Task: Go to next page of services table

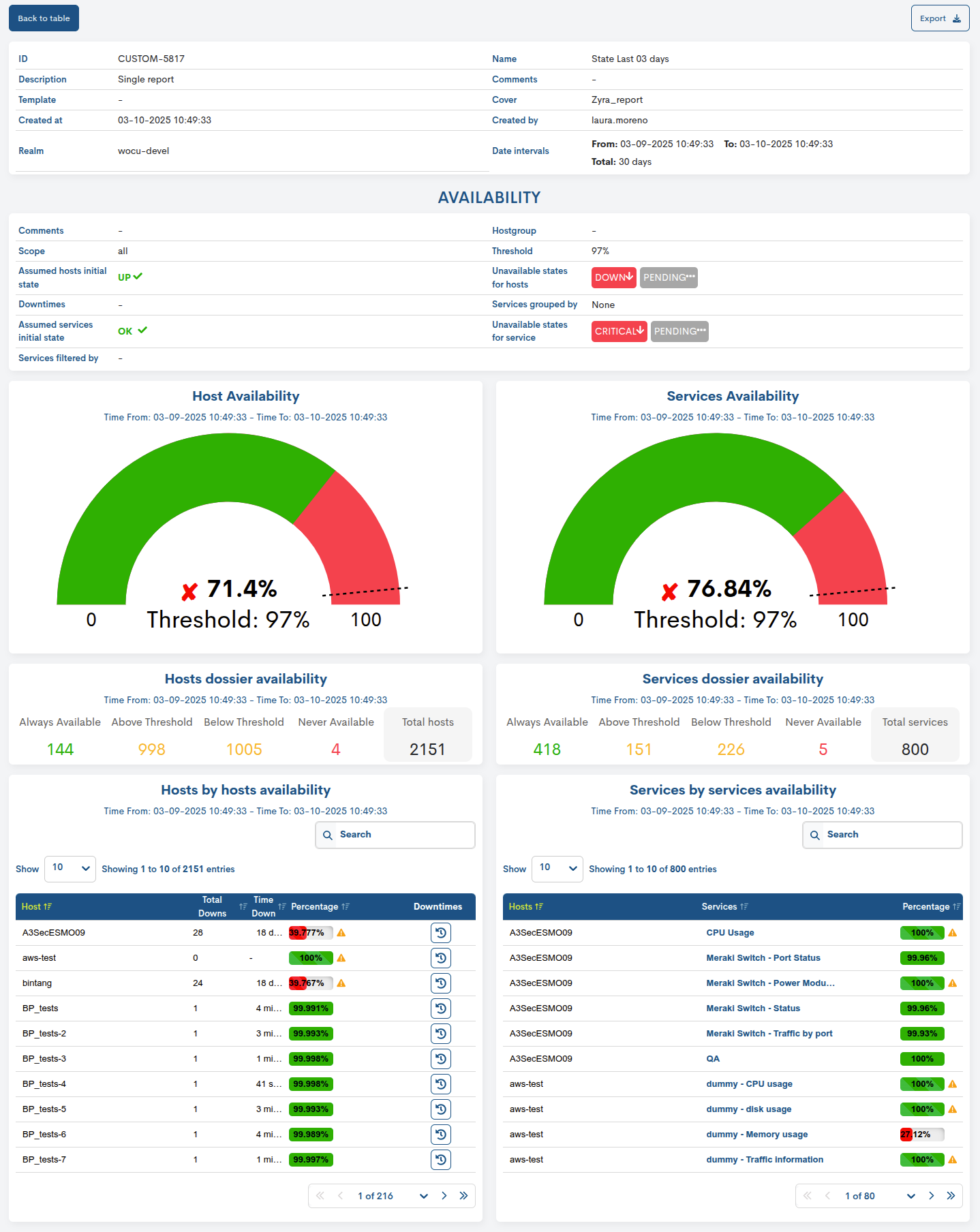Action: (931, 1196)
